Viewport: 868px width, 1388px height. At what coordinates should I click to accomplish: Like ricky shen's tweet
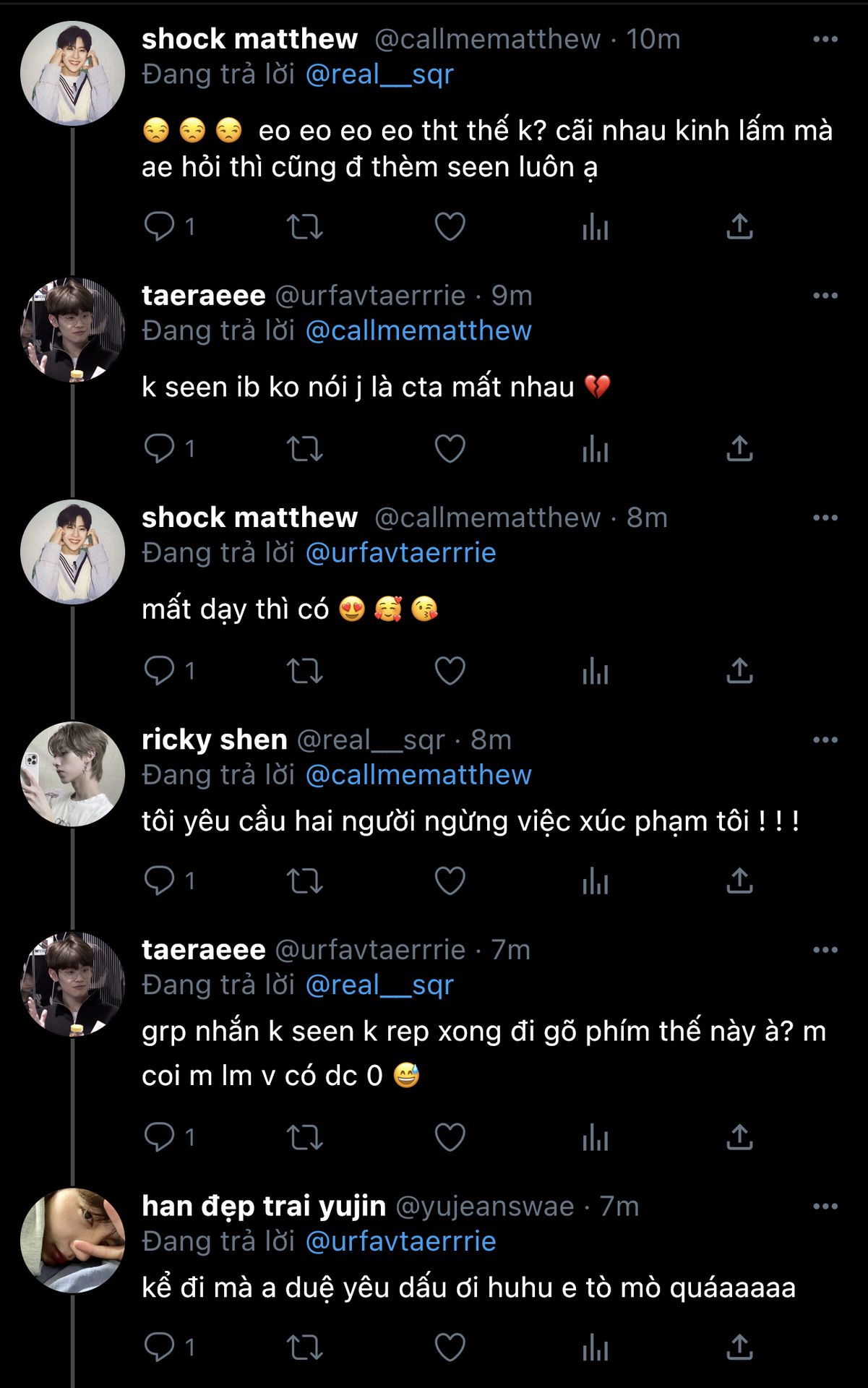tap(450, 881)
